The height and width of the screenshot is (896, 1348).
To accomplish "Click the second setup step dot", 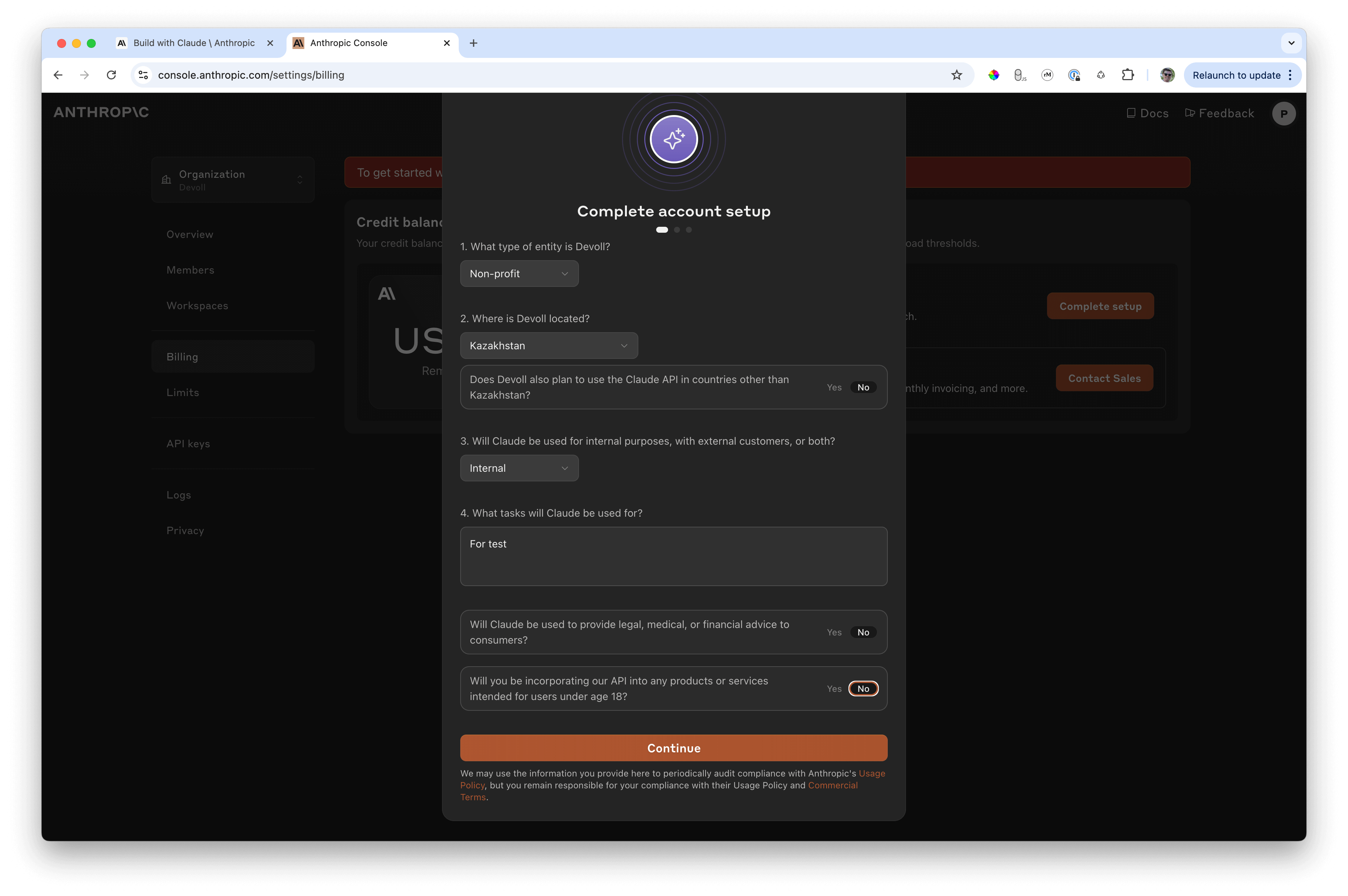I will pos(677,230).
